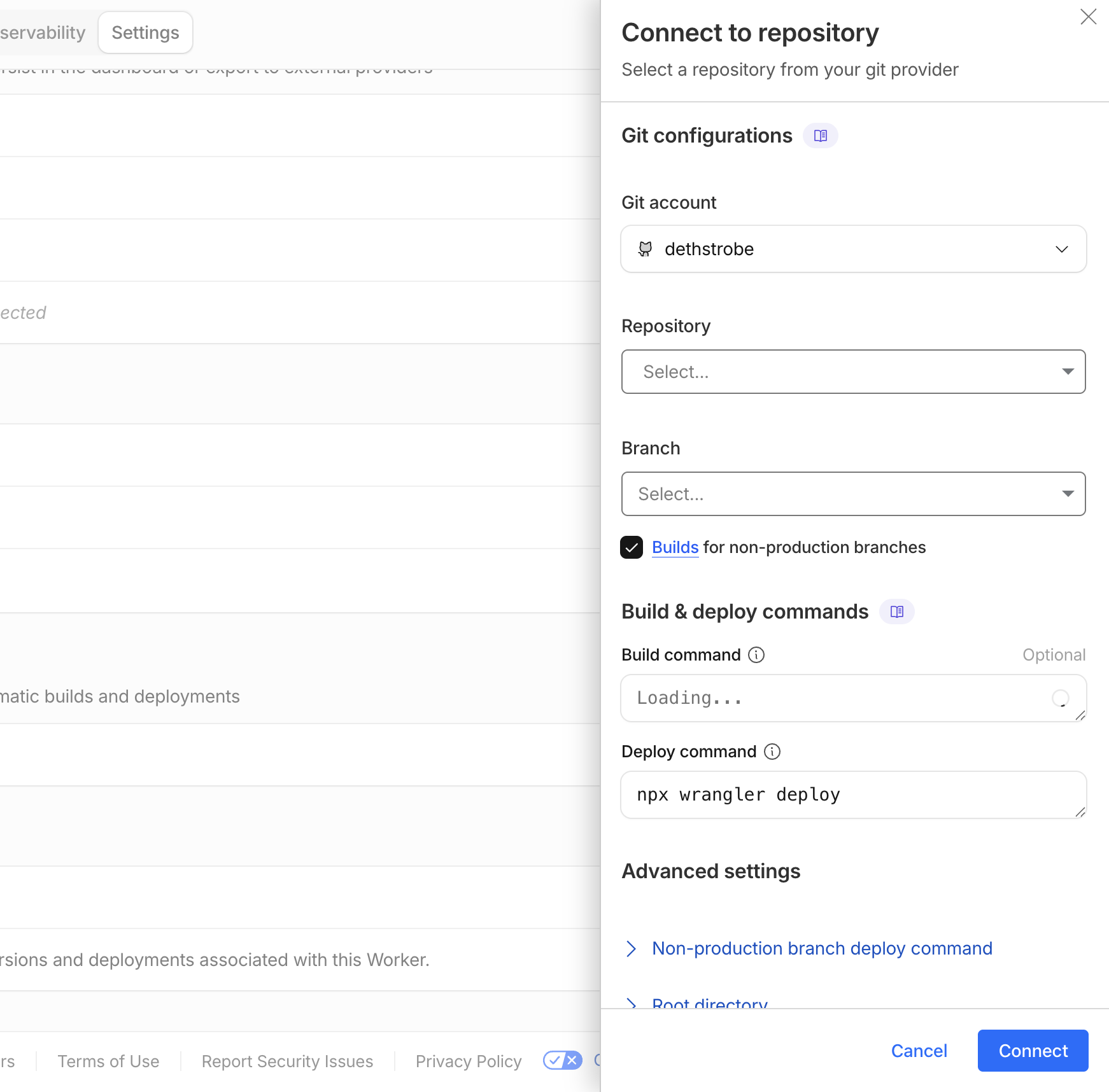Click the Build command info icon

tap(756, 654)
